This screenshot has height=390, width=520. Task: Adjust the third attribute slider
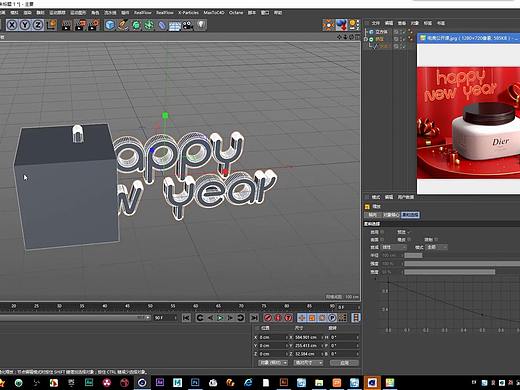pos(450,272)
